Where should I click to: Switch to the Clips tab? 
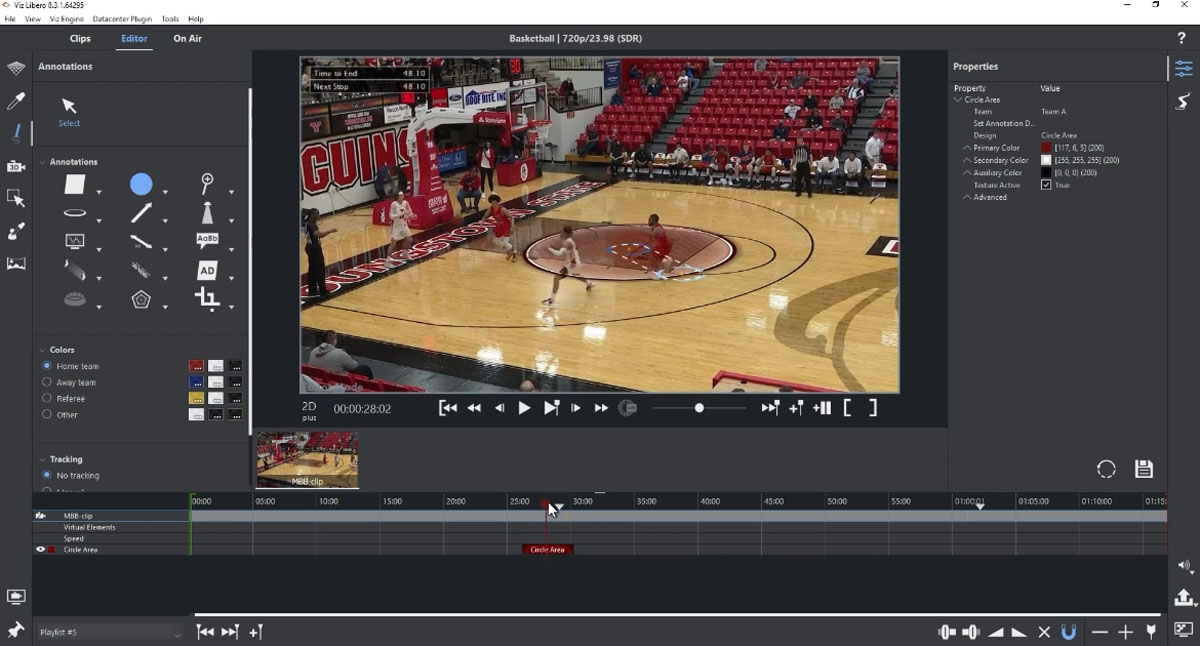[80, 38]
